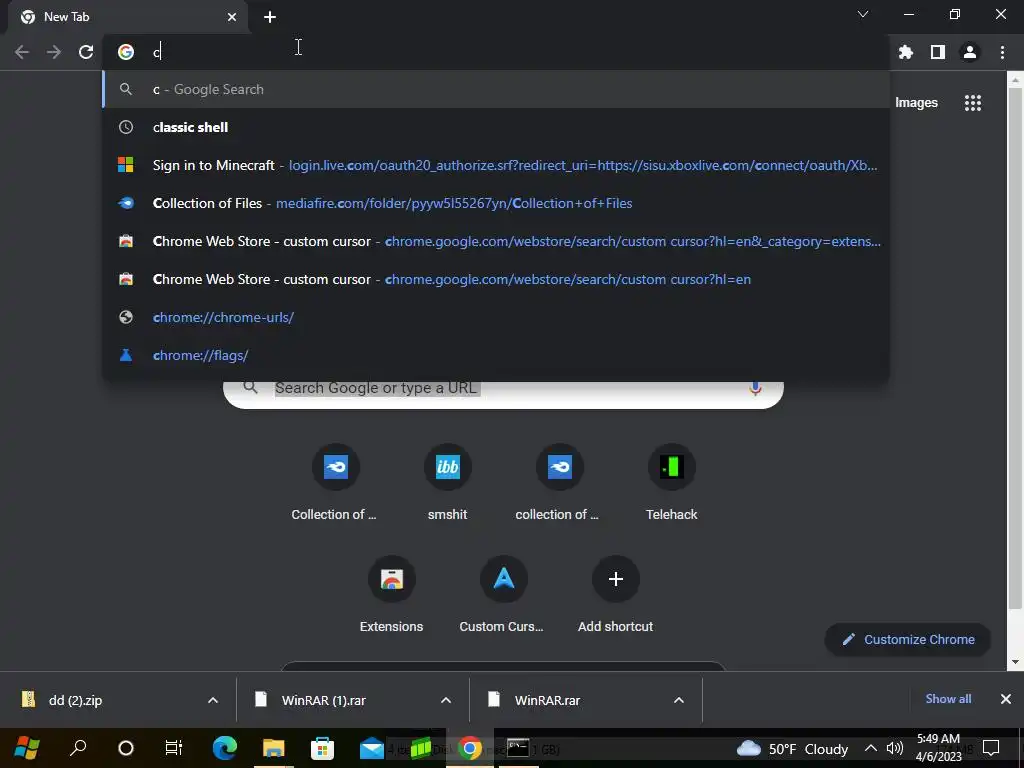Open lowercase 'collection of ...' shortcut
This screenshot has width=1024, height=768.
pos(559,483)
